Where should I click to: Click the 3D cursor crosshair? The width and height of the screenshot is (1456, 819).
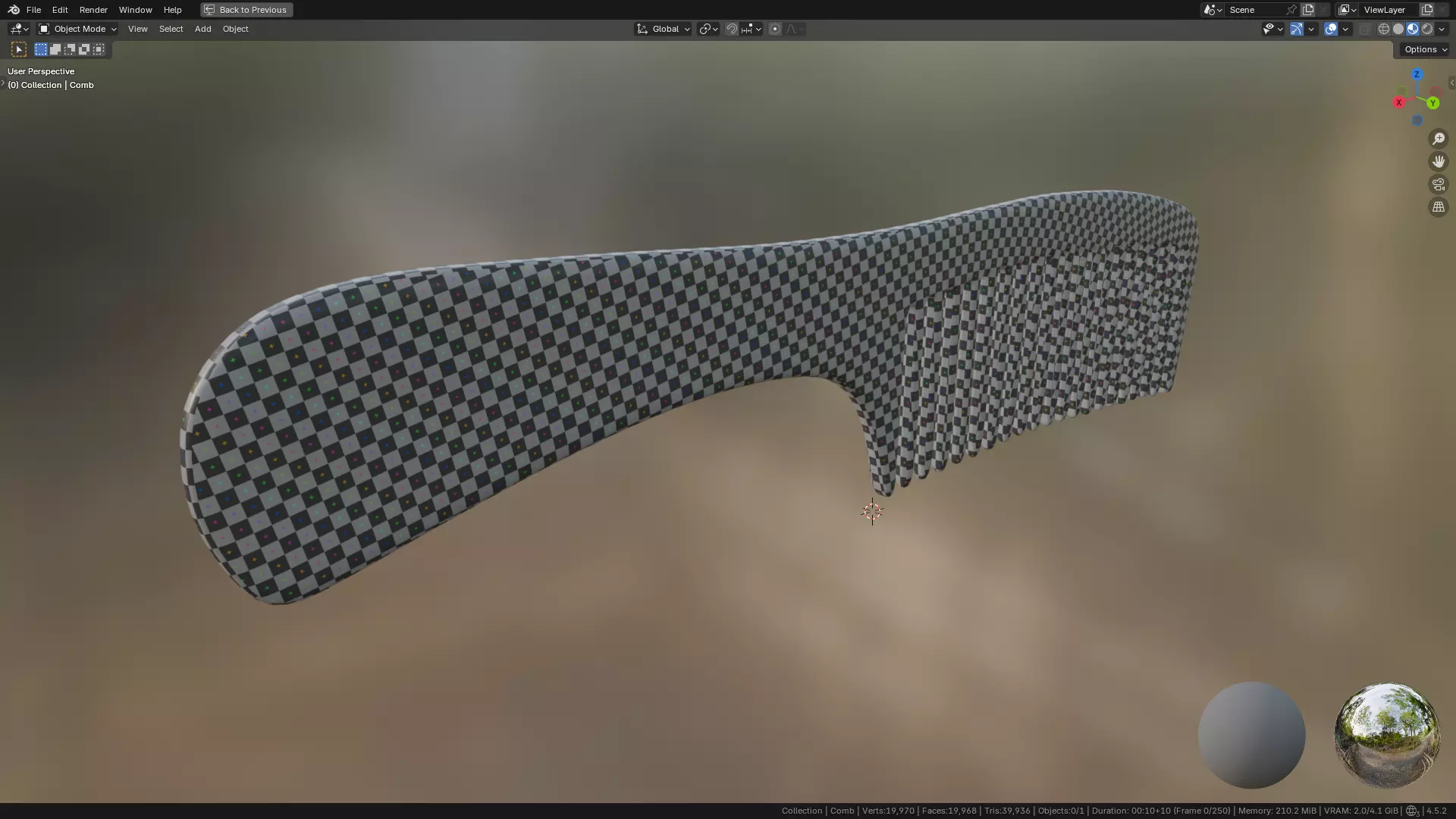pos(872,512)
